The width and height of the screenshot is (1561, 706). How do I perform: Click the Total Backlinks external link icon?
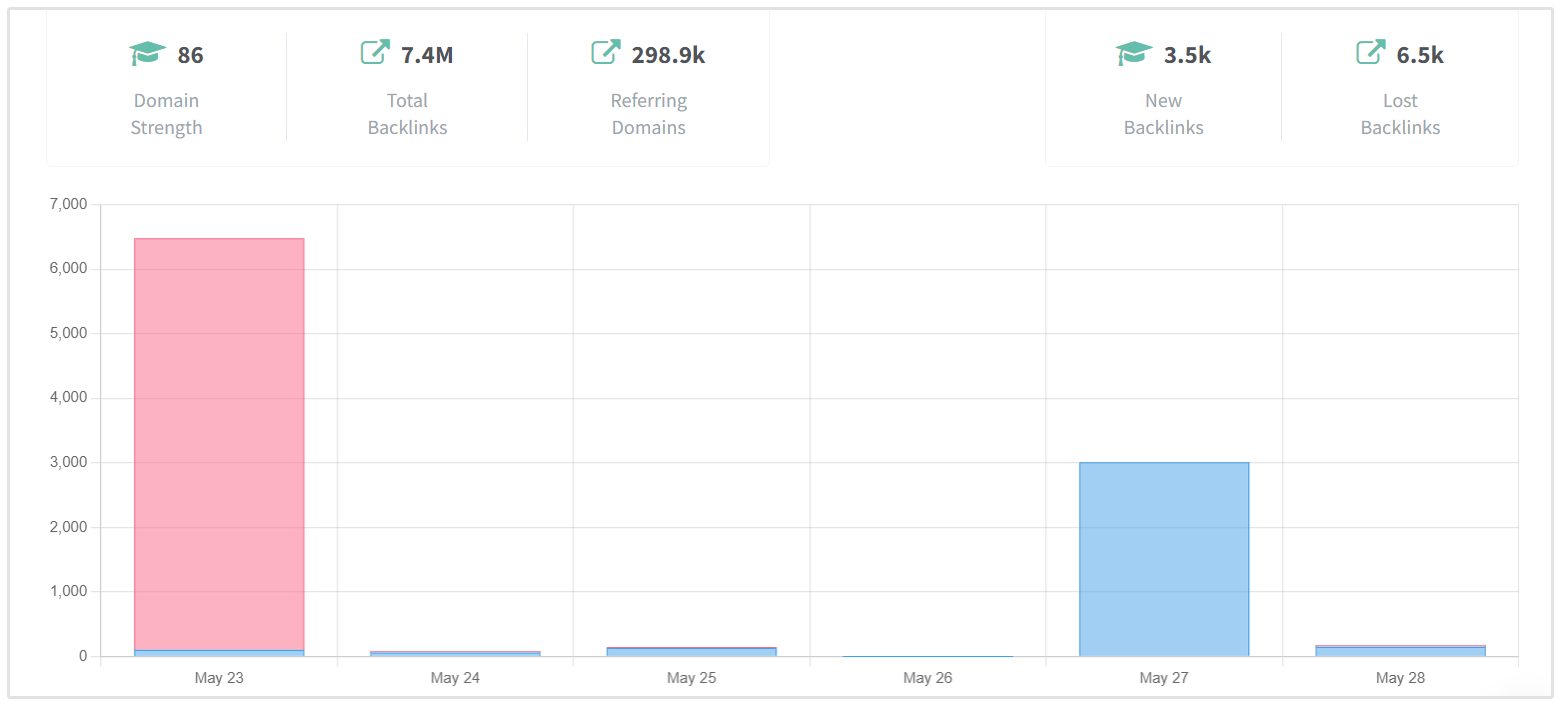375,52
